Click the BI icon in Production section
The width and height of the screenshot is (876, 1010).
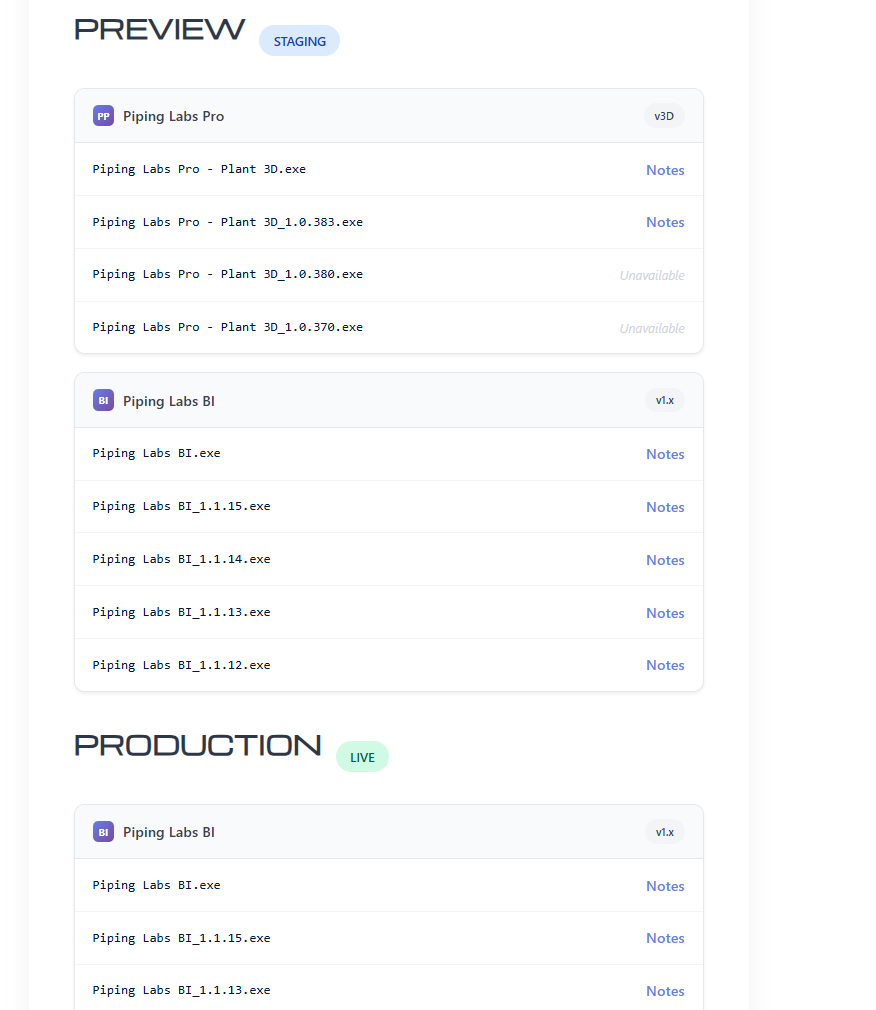(103, 831)
